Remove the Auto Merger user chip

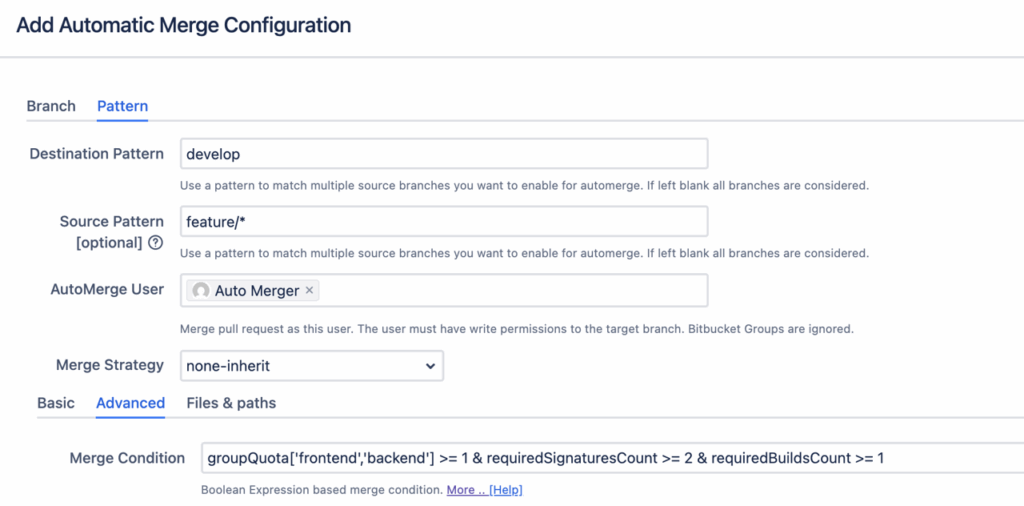310,291
